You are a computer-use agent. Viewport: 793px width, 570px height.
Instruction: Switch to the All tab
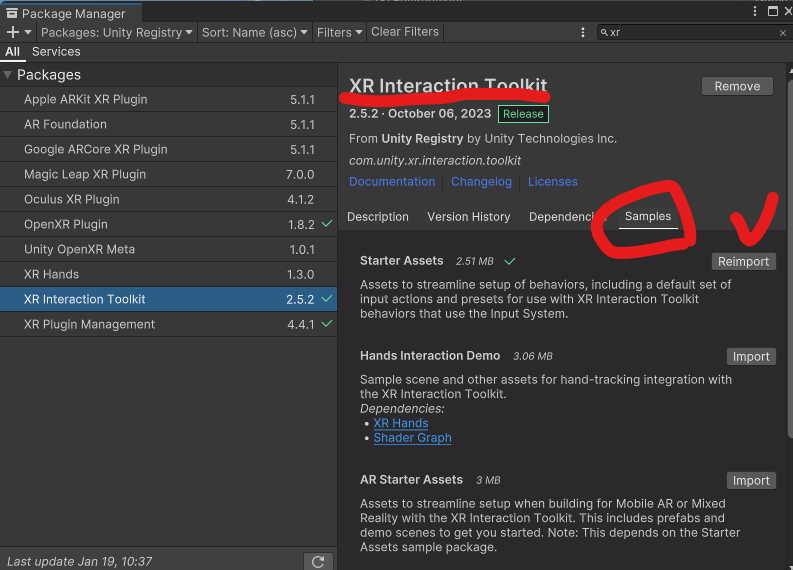13,52
